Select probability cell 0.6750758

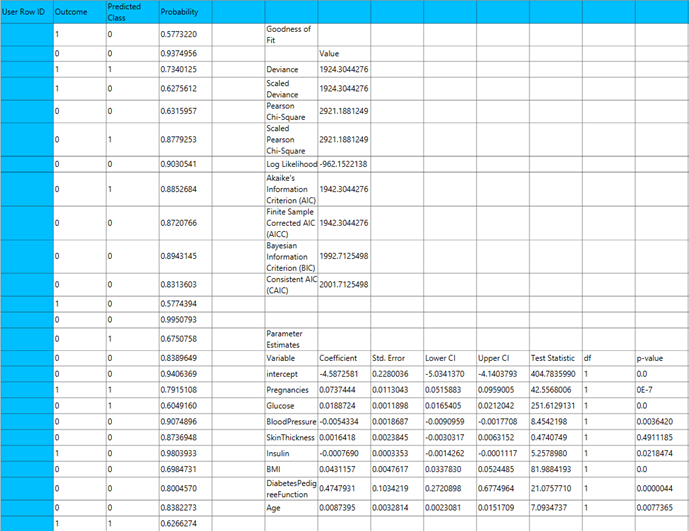click(x=185, y=339)
